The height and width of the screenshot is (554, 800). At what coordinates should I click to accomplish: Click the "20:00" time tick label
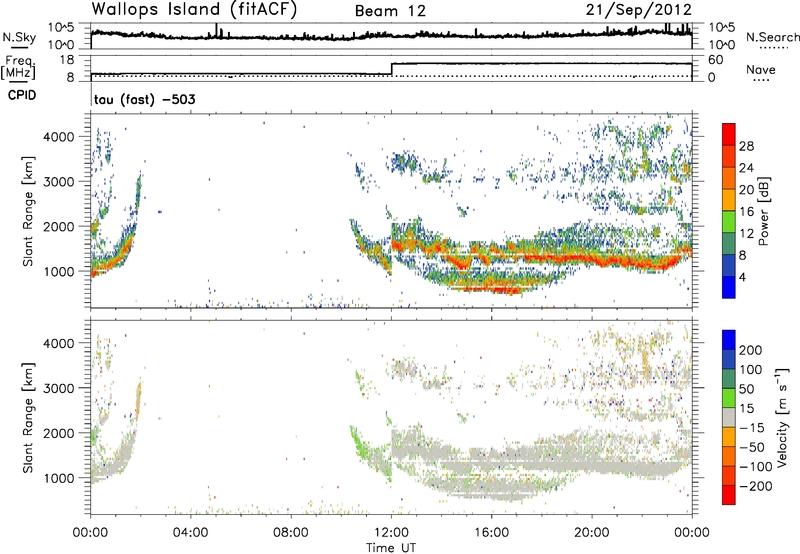tap(591, 533)
